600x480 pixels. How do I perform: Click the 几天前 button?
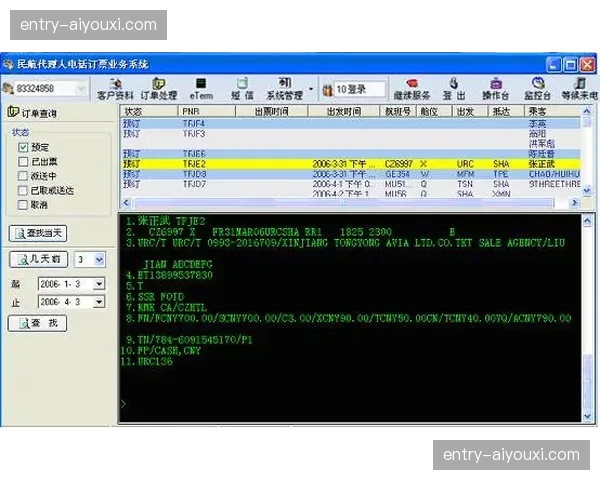[39, 260]
